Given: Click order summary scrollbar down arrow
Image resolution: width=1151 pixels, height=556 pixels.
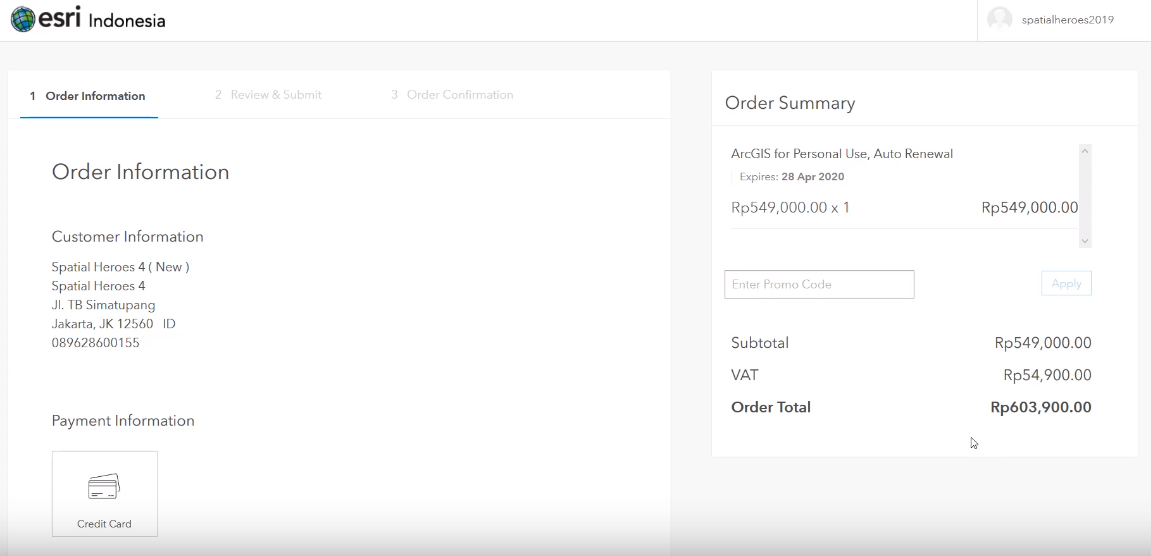Looking at the screenshot, I should 1085,241.
